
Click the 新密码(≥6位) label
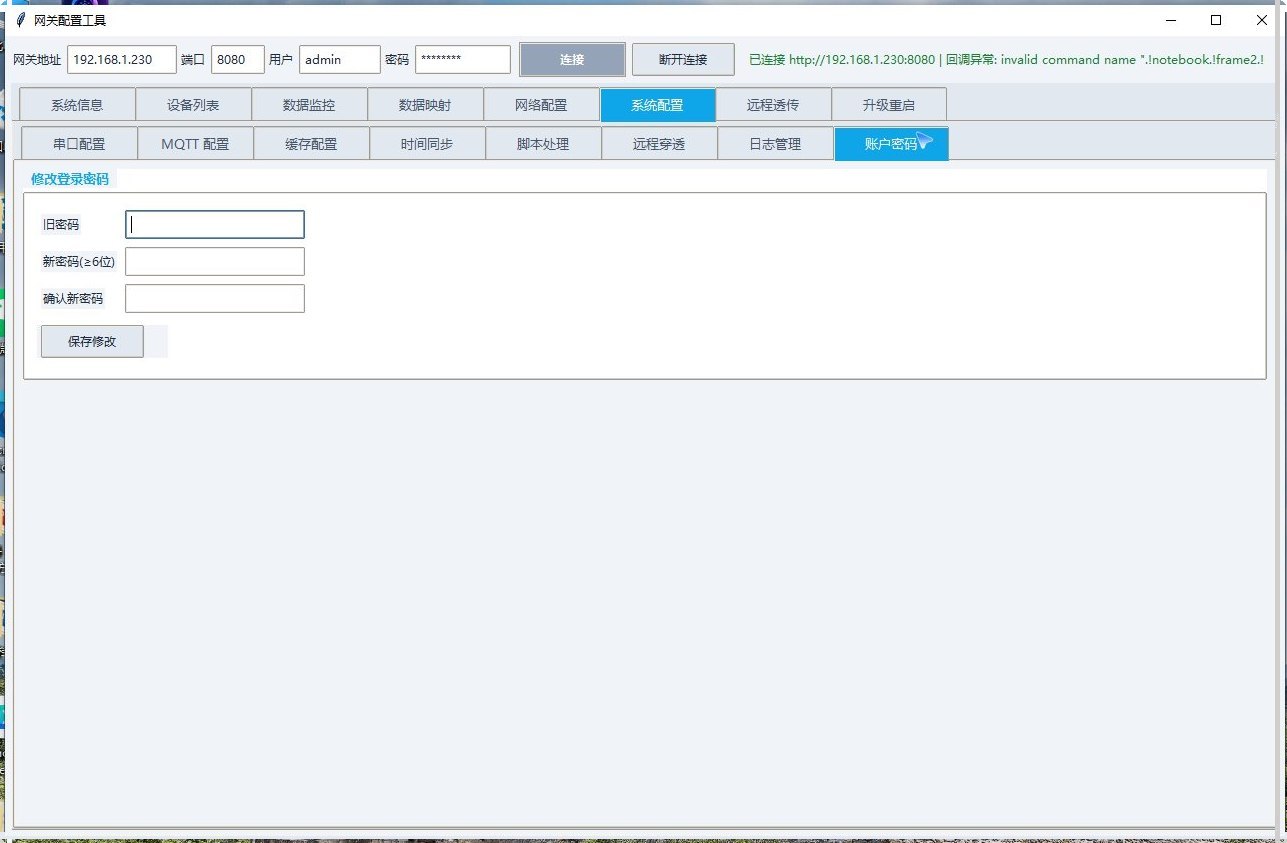[79, 261]
